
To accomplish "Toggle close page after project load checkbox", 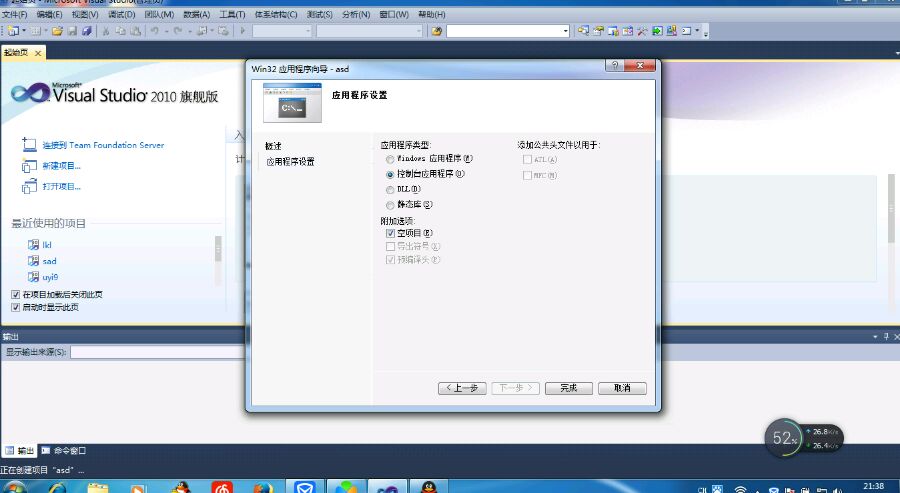I will point(15,294).
